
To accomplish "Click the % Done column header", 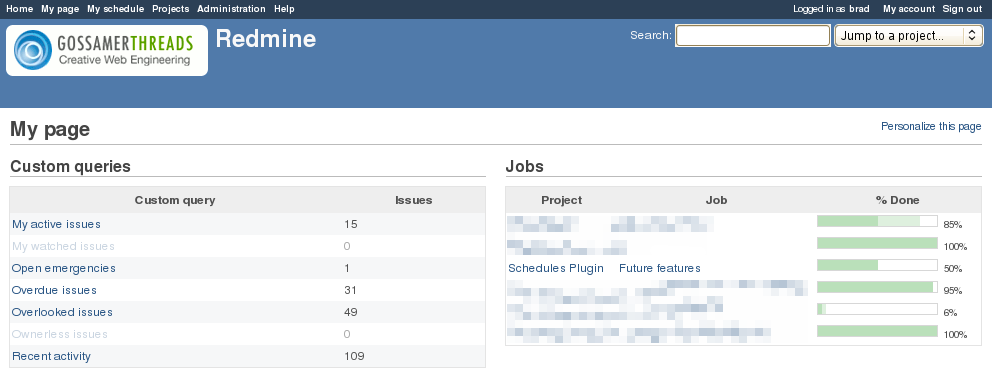I will (x=898, y=200).
